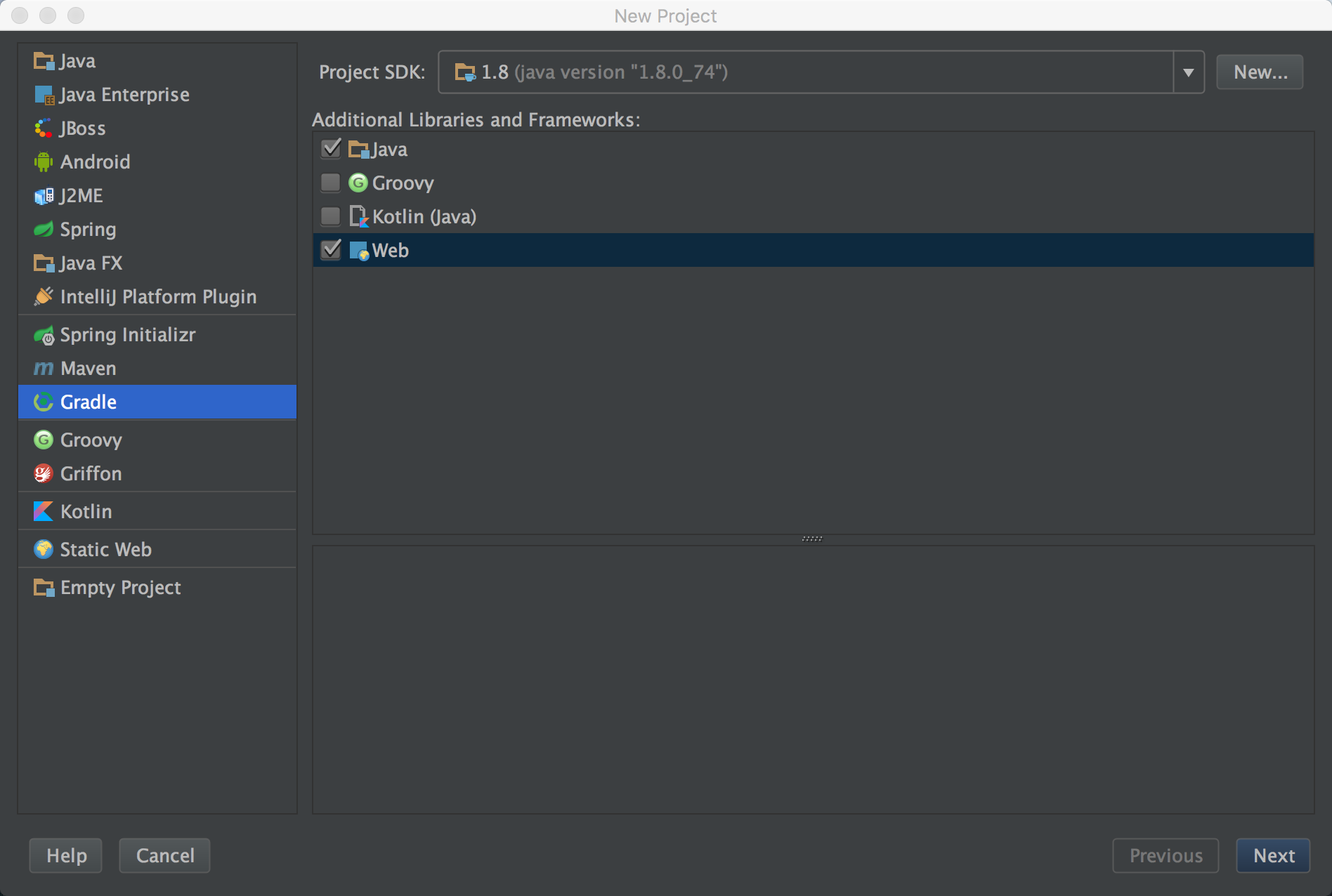Click the Next button

point(1273,855)
